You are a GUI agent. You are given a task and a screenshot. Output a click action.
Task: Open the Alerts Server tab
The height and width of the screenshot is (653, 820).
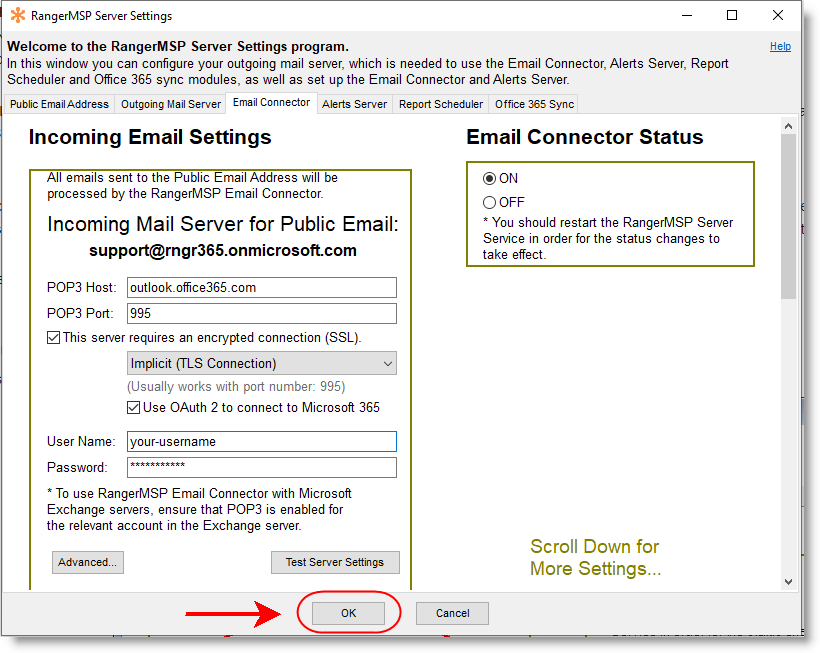point(354,104)
